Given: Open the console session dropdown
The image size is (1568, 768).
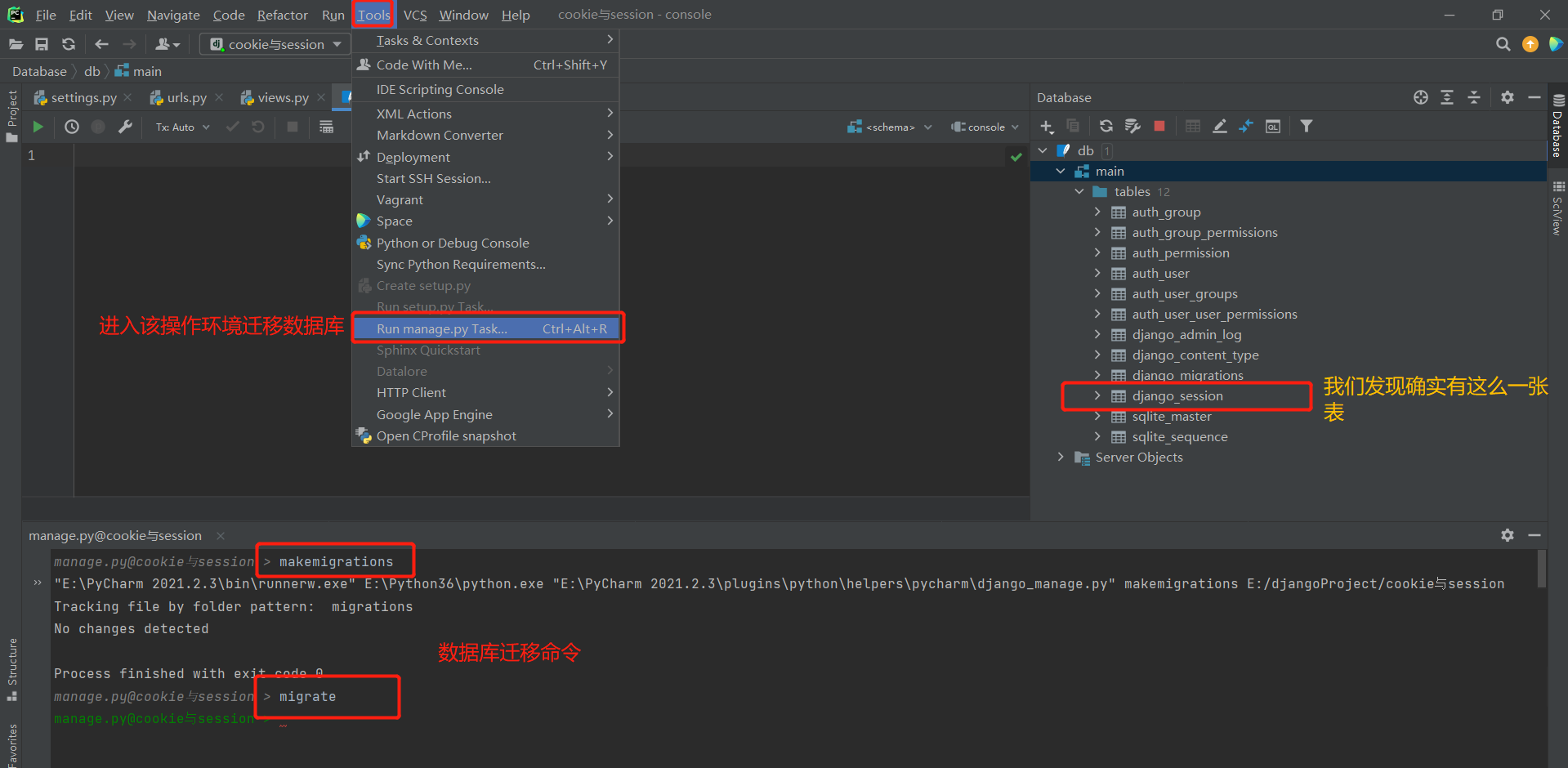Looking at the screenshot, I should [985, 127].
